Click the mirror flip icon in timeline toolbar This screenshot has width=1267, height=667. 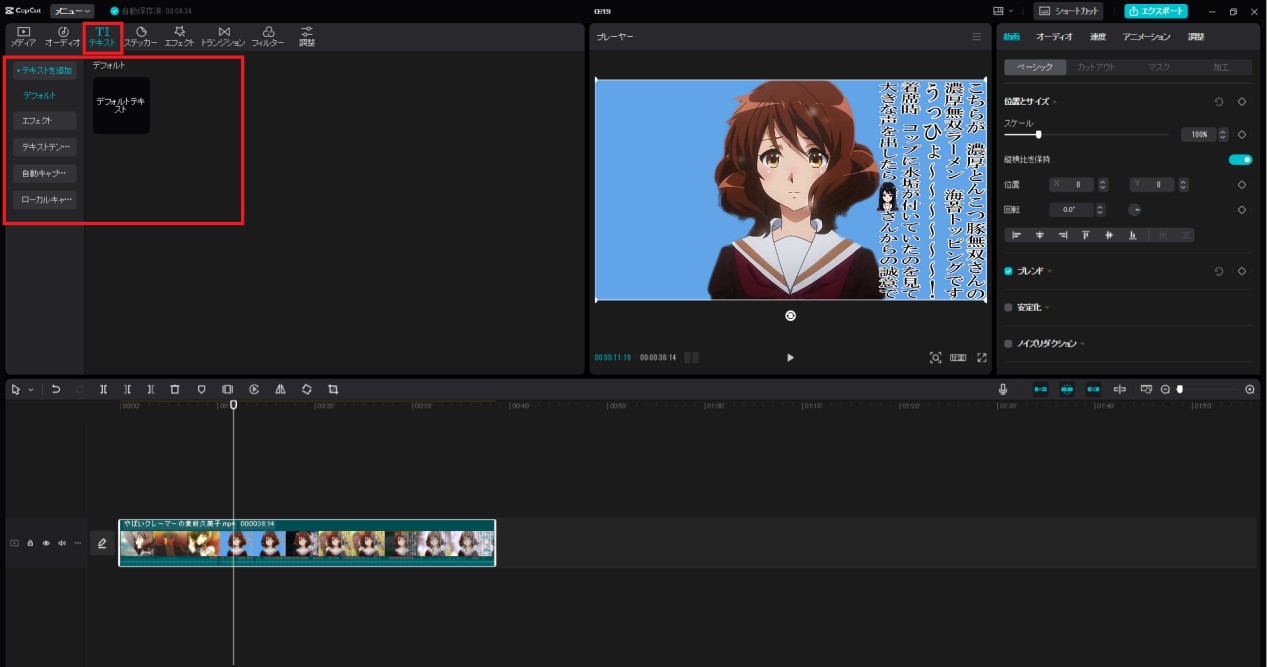[x=280, y=389]
